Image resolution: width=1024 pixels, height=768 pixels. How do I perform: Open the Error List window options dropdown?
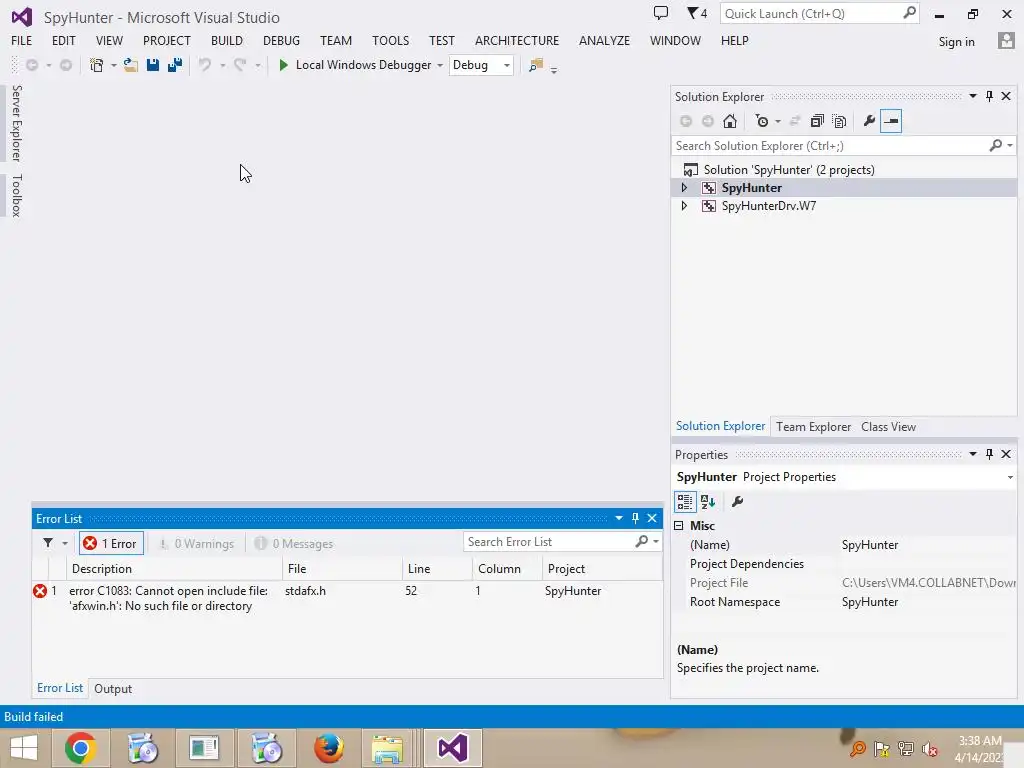point(619,519)
